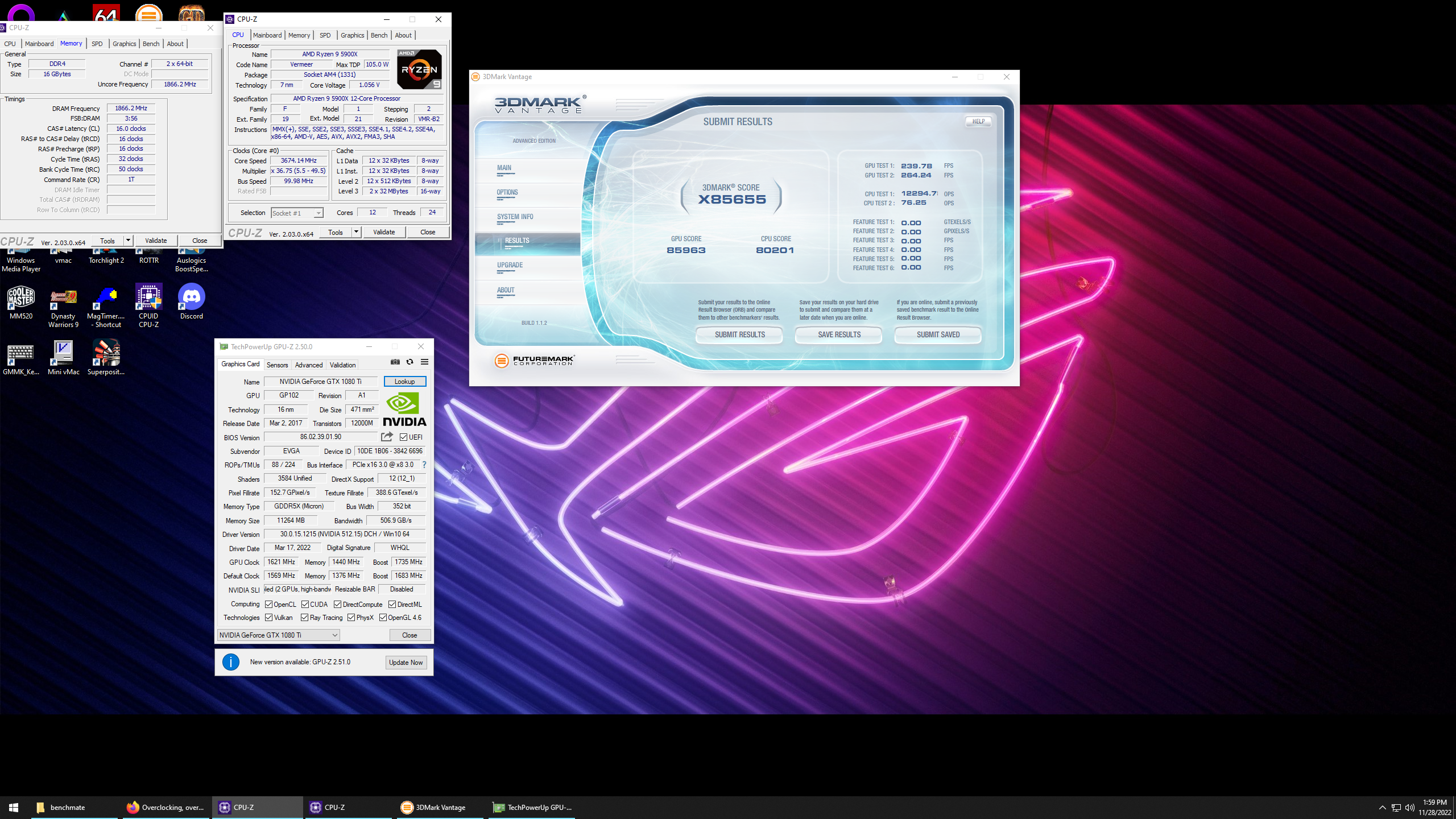Click the Lookup button in GPU-Z
The height and width of the screenshot is (819, 1456).
(405, 382)
